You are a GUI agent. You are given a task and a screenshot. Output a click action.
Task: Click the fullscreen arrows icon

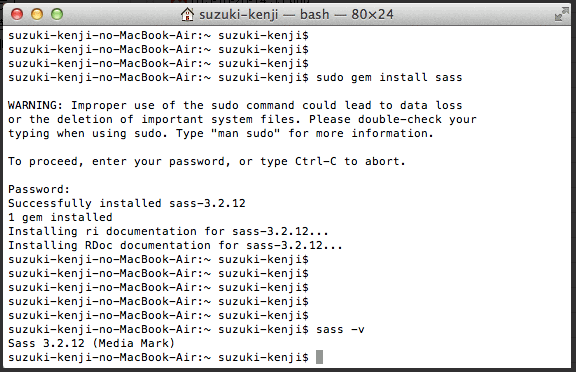coord(561,14)
